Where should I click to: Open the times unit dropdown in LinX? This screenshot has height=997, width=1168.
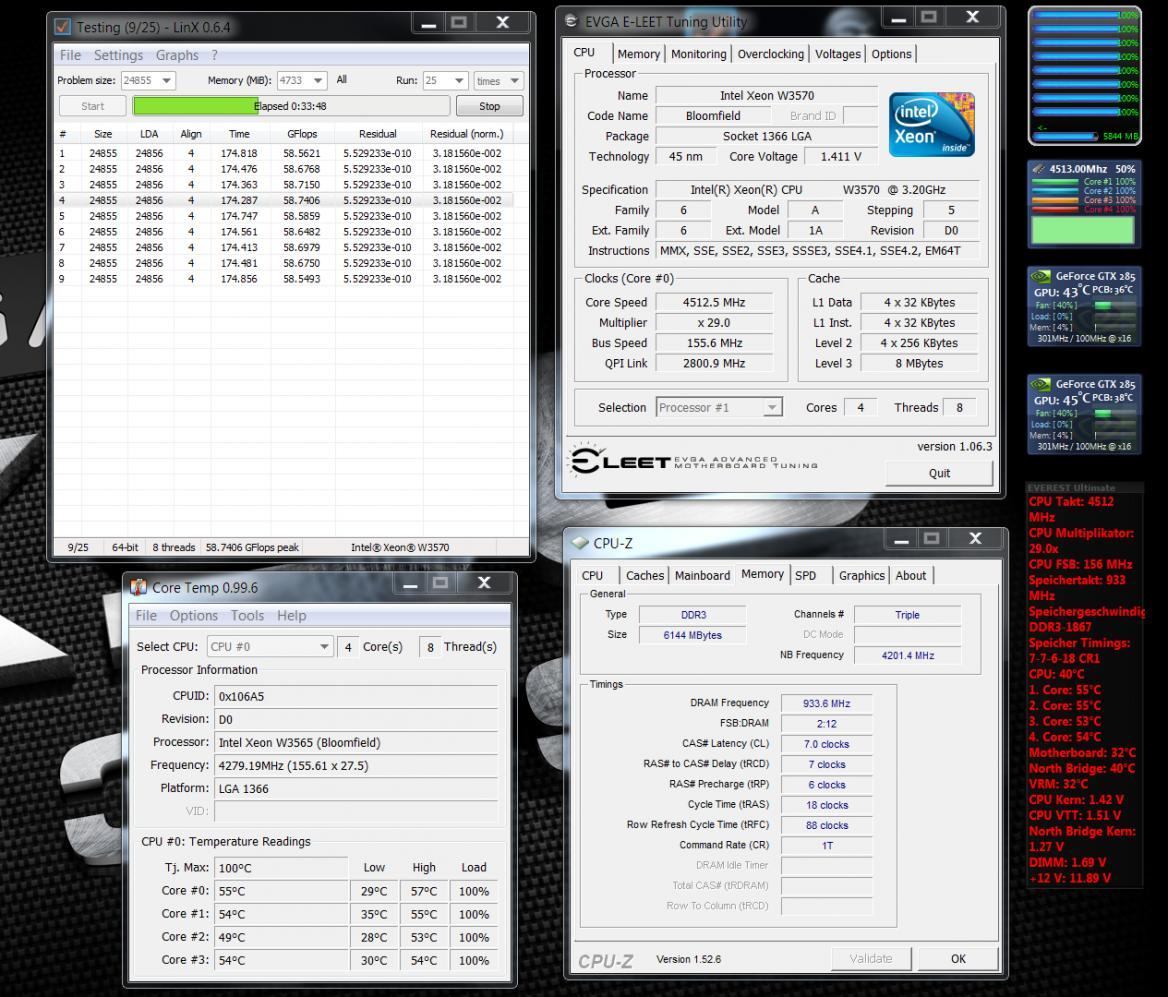click(514, 80)
